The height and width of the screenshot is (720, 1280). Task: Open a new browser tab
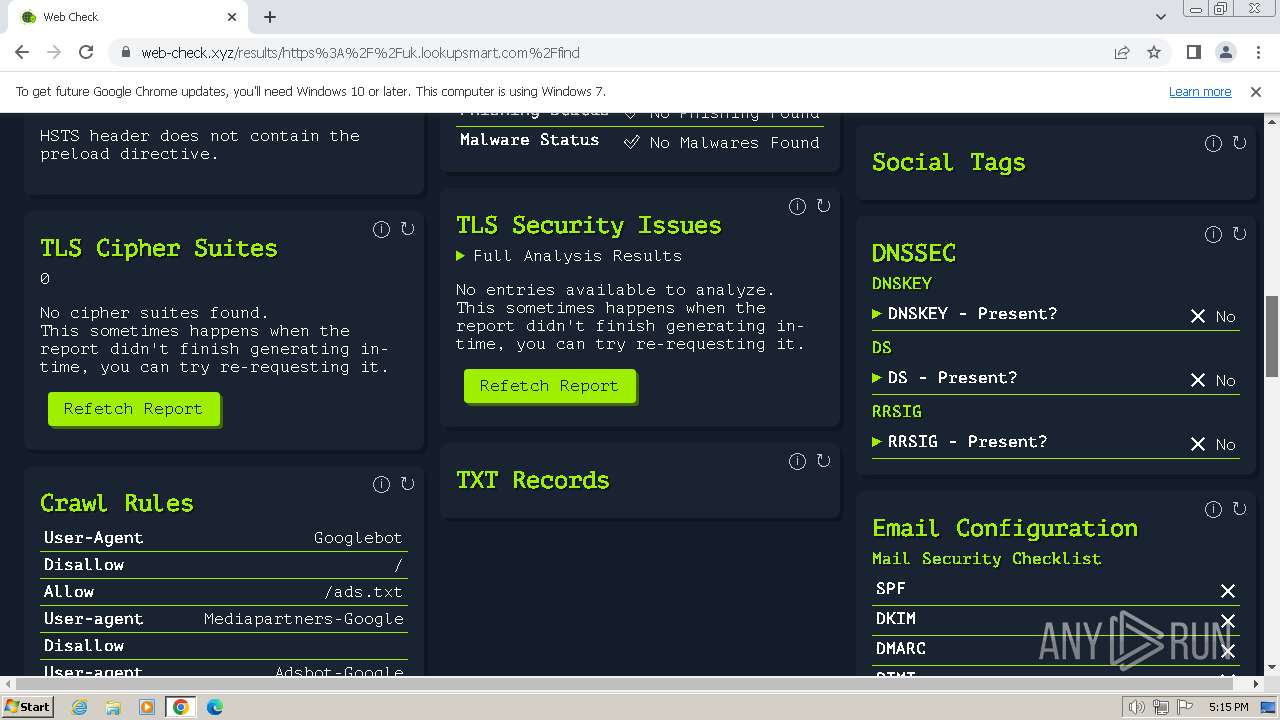click(270, 17)
